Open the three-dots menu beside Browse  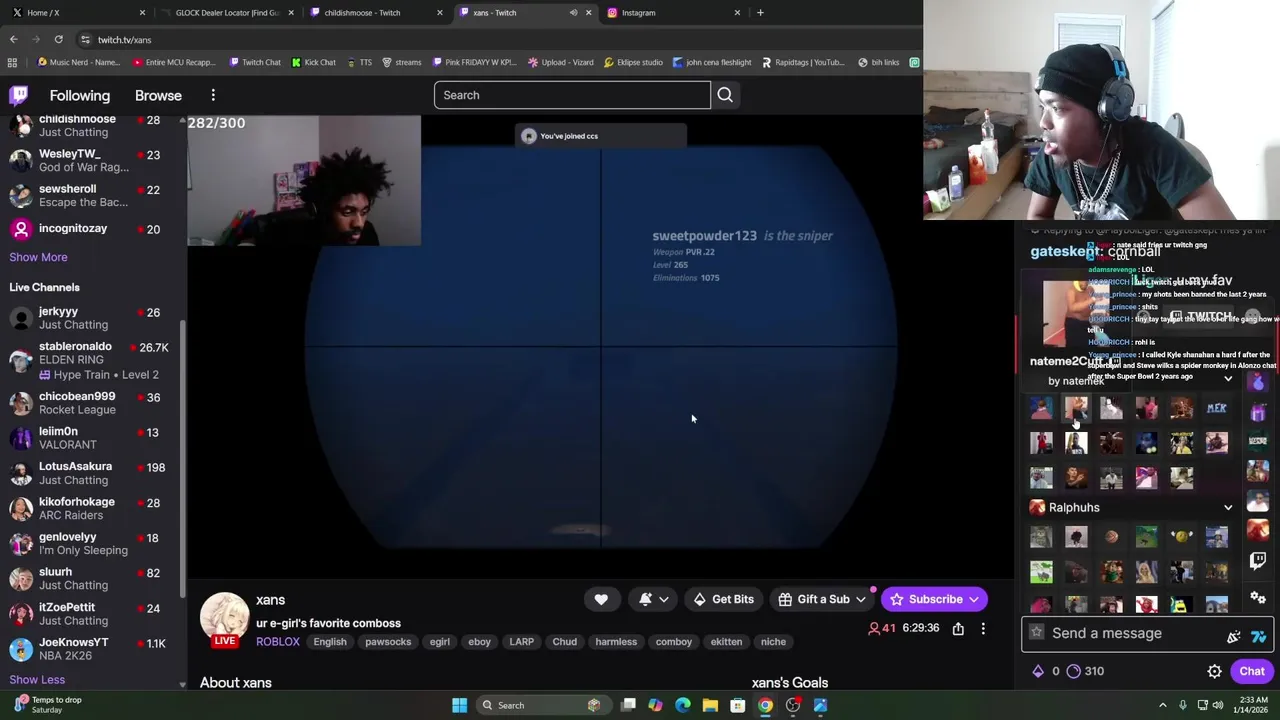(x=213, y=95)
